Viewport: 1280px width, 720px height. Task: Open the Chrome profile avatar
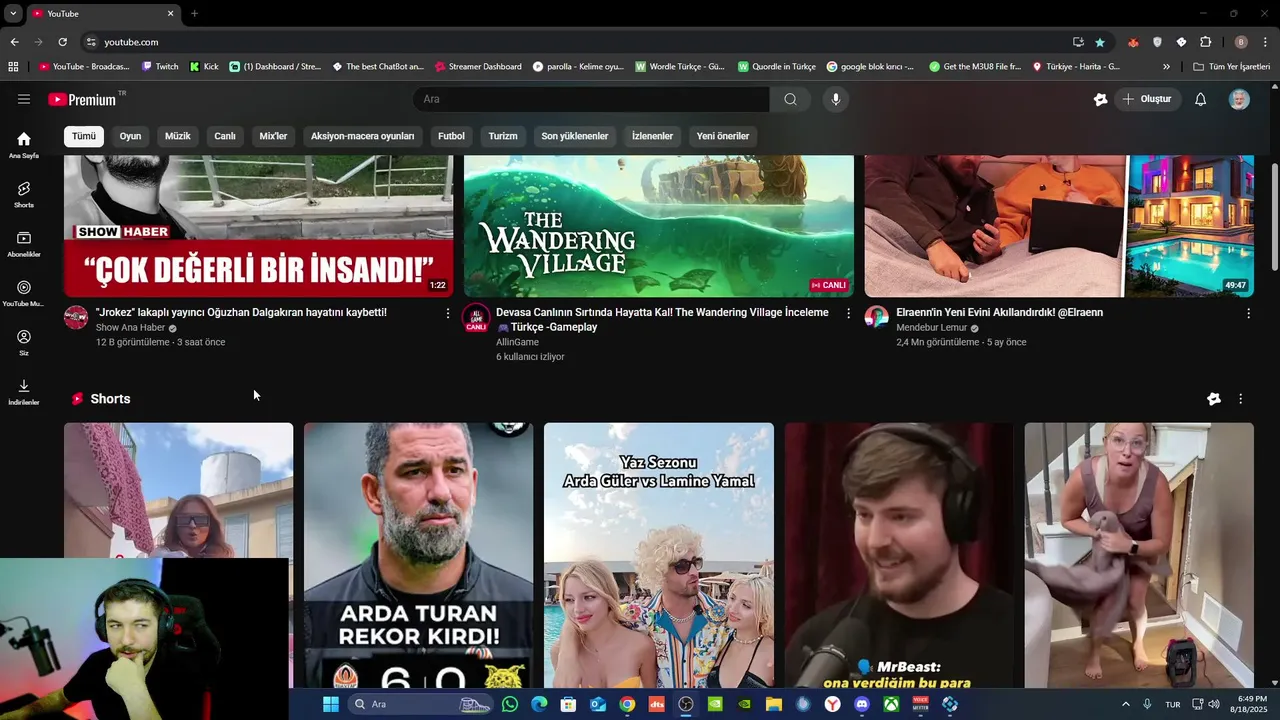pos(1241,42)
